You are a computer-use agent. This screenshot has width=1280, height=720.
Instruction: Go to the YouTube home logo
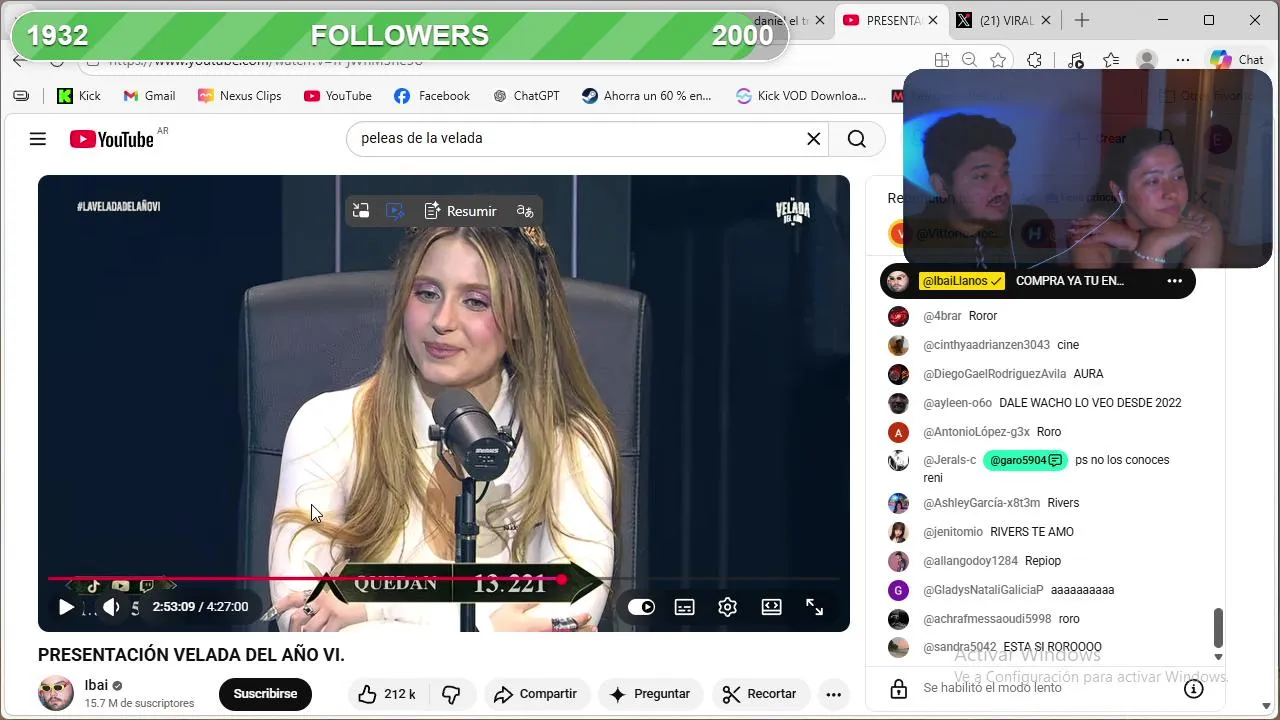pos(112,139)
